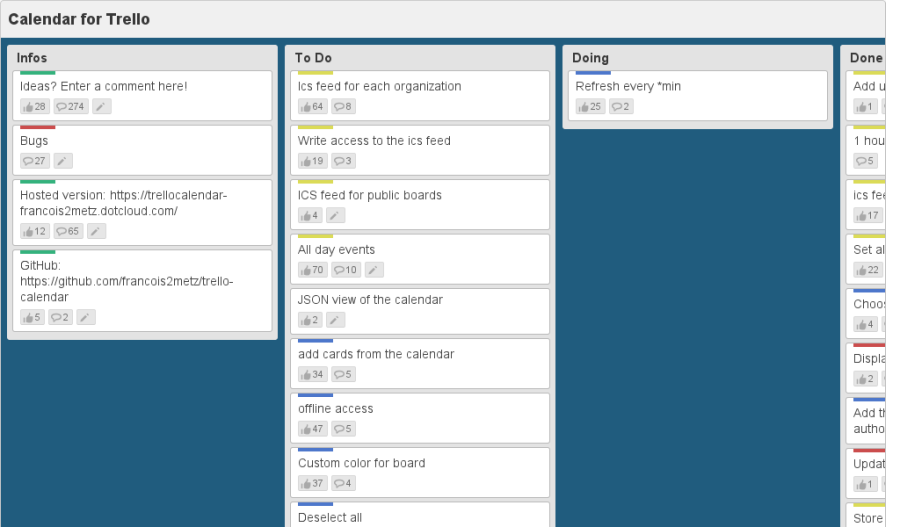Screen dimensions: 900x527
Task: Click the green label on Ideas card
Action: coord(37,73)
